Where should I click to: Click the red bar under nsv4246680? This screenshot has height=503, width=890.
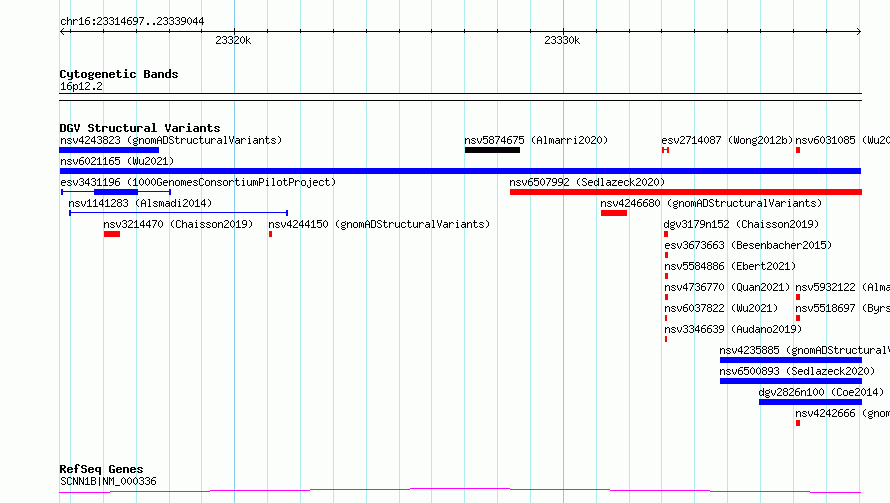point(614,213)
